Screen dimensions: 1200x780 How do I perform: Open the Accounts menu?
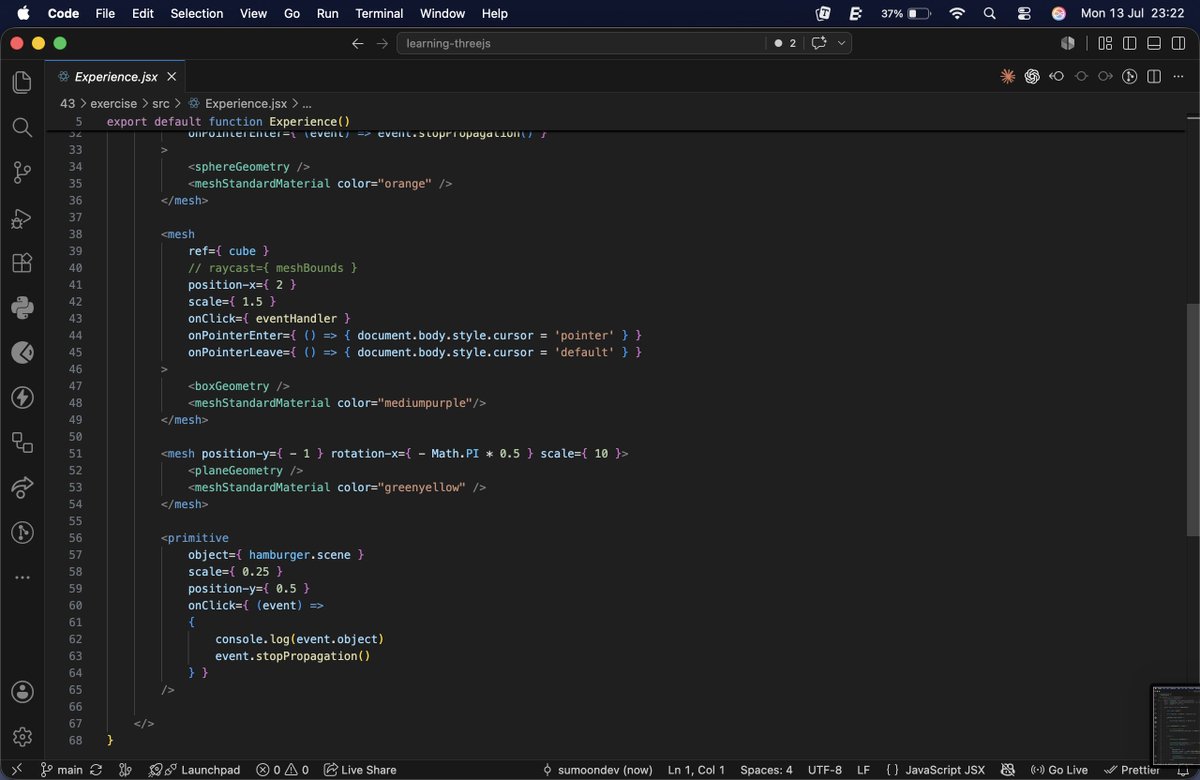(x=22, y=692)
